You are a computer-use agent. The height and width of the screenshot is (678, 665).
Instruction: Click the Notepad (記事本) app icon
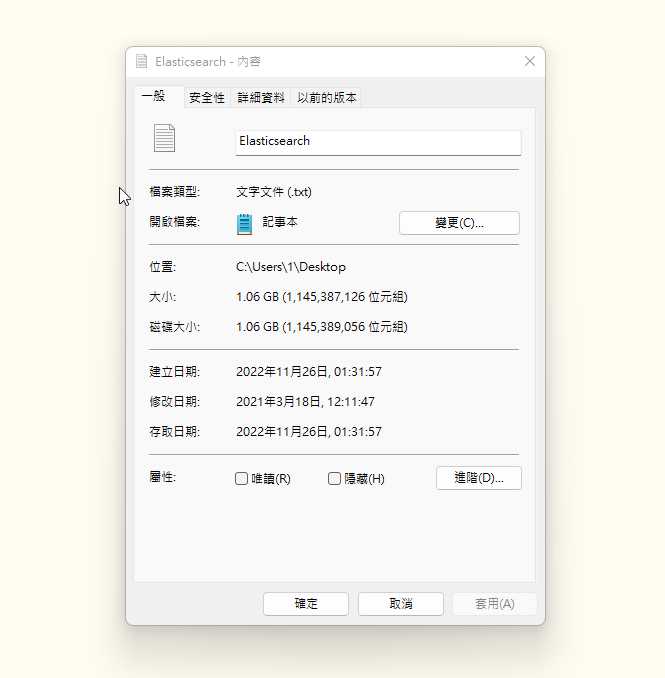(244, 224)
